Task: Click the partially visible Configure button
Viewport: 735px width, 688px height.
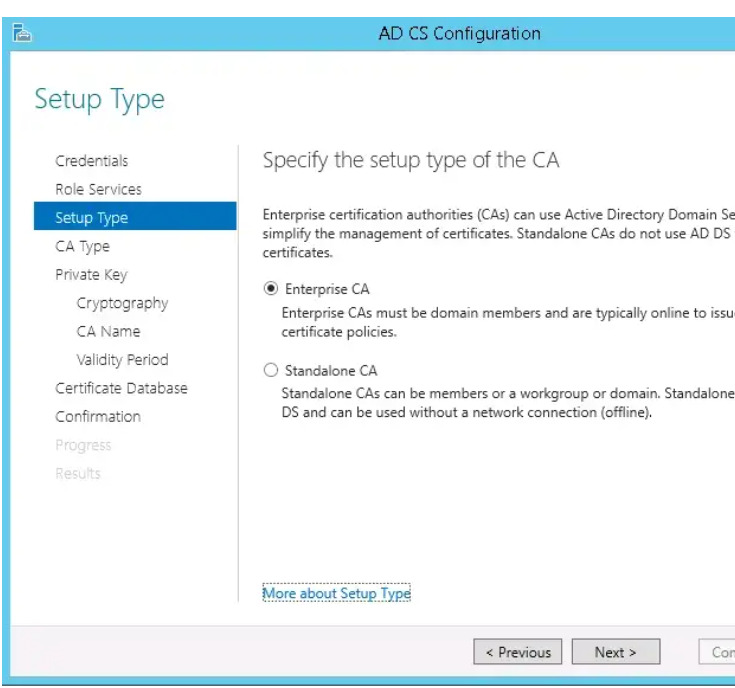Action: (717, 652)
